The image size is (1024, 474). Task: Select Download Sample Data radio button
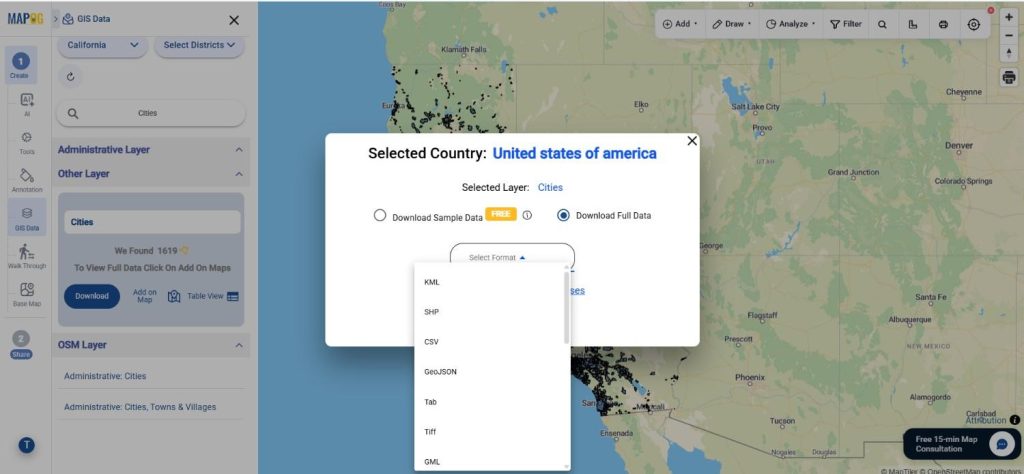(379, 215)
